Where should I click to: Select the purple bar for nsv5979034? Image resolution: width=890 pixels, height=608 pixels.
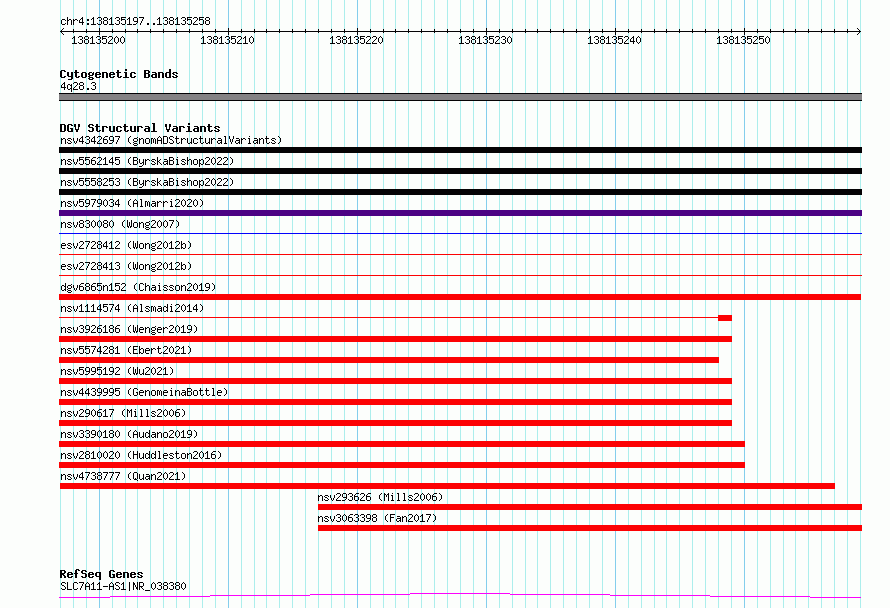460,213
